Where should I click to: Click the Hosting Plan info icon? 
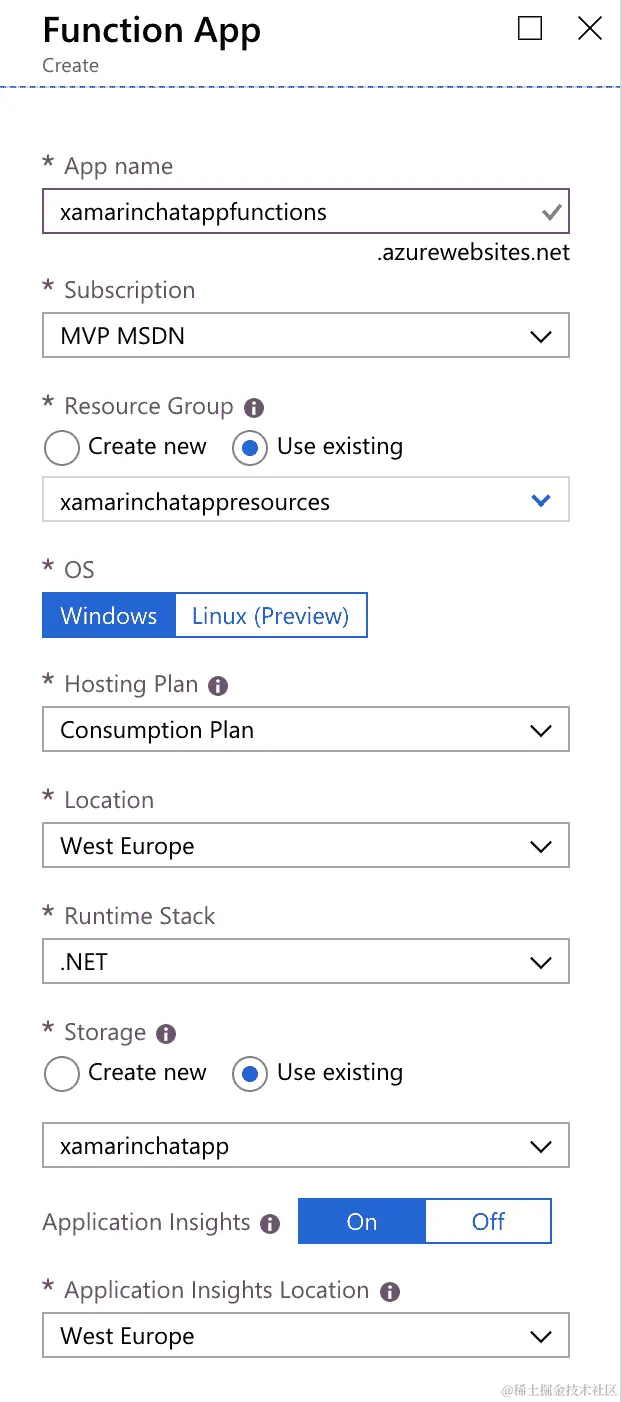pyautogui.click(x=218, y=686)
